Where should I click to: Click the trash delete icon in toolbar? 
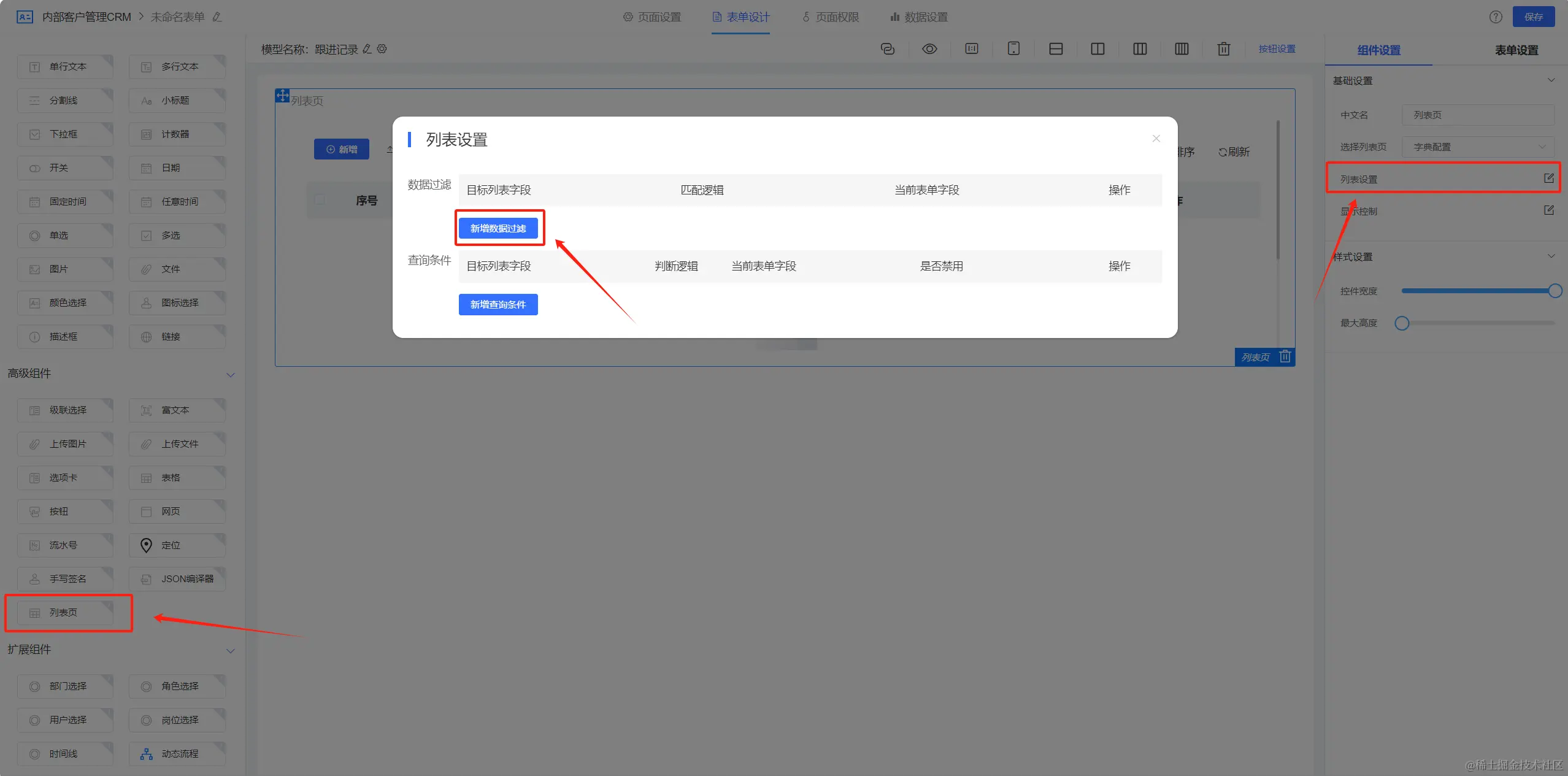tap(1223, 49)
